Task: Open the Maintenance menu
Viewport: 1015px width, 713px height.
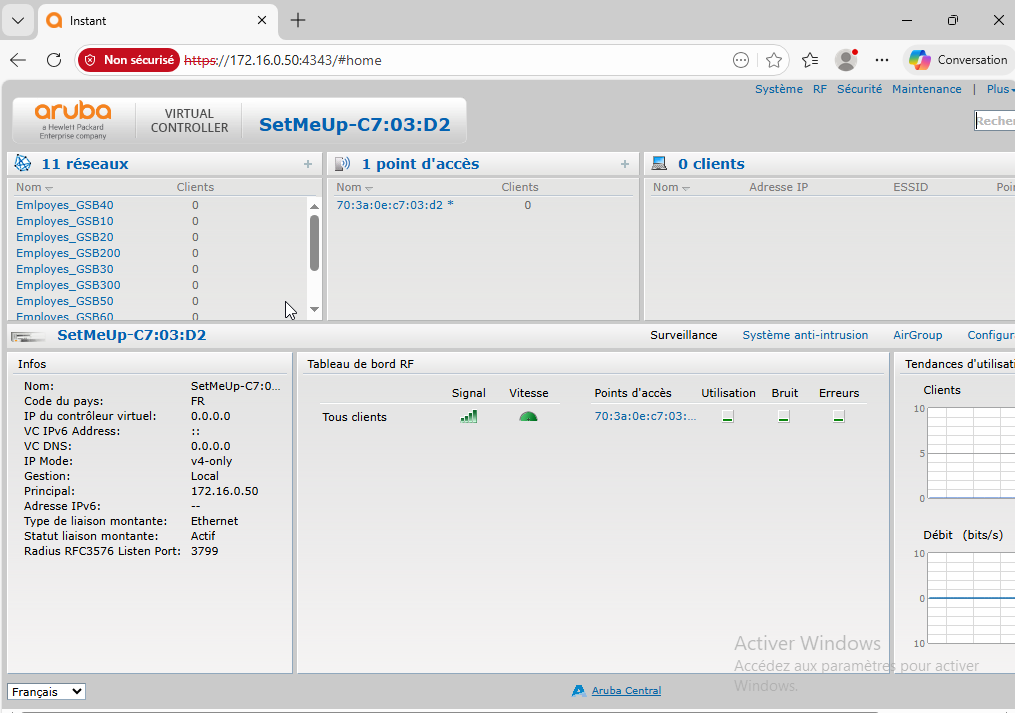Action: coord(926,88)
